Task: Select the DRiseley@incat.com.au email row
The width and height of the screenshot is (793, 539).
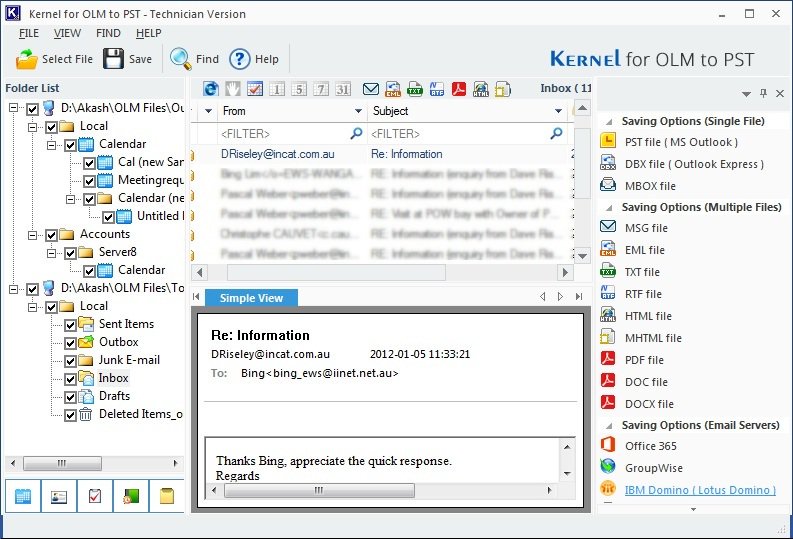Action: tap(383, 154)
